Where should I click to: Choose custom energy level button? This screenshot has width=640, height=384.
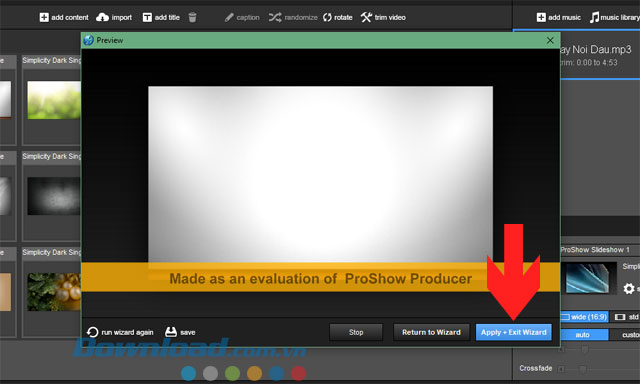point(626,335)
